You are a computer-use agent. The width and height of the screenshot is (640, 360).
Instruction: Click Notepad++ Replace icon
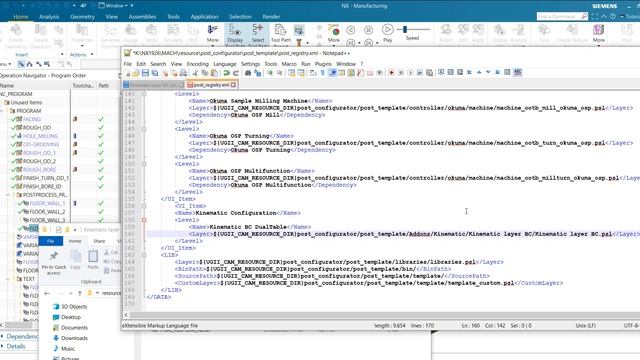258,73
